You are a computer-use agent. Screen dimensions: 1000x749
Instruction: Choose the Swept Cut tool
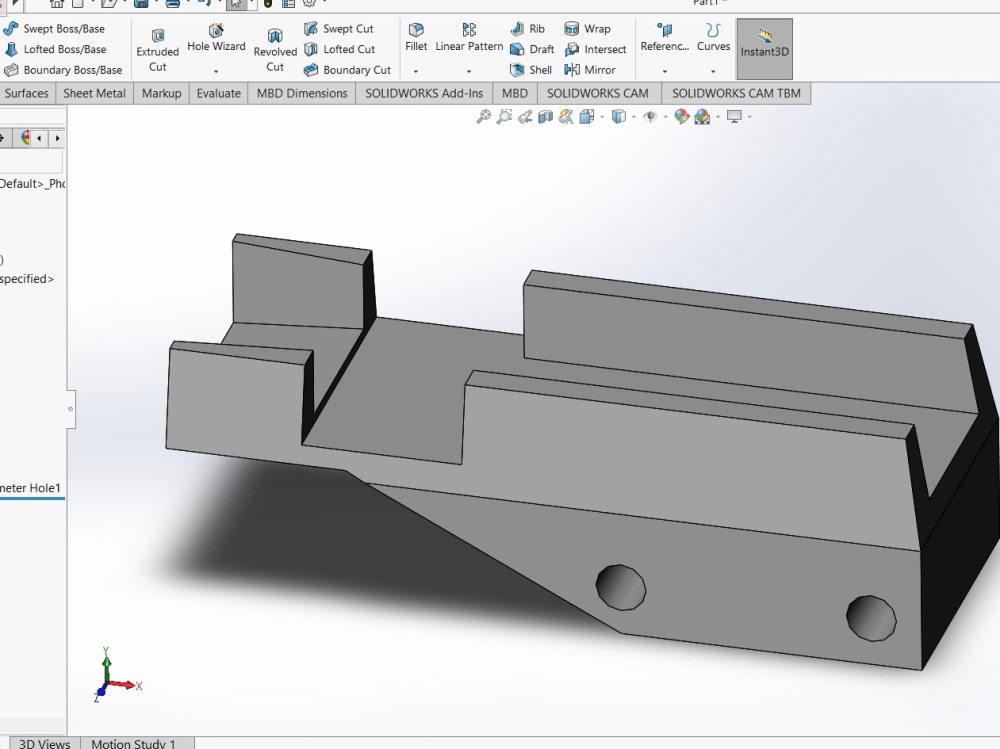(339, 29)
